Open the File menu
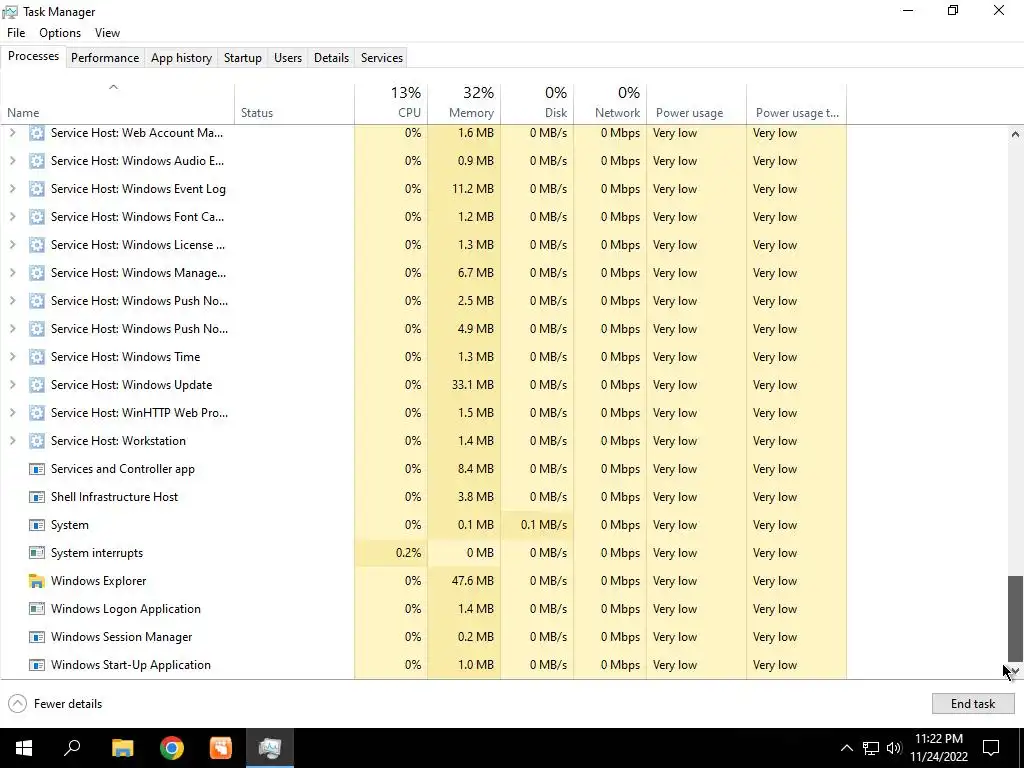The width and height of the screenshot is (1024, 768). (x=16, y=33)
